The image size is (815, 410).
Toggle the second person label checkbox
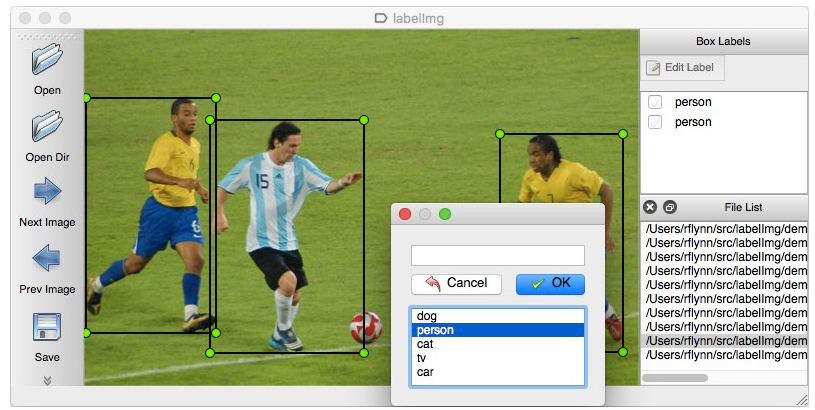point(655,122)
